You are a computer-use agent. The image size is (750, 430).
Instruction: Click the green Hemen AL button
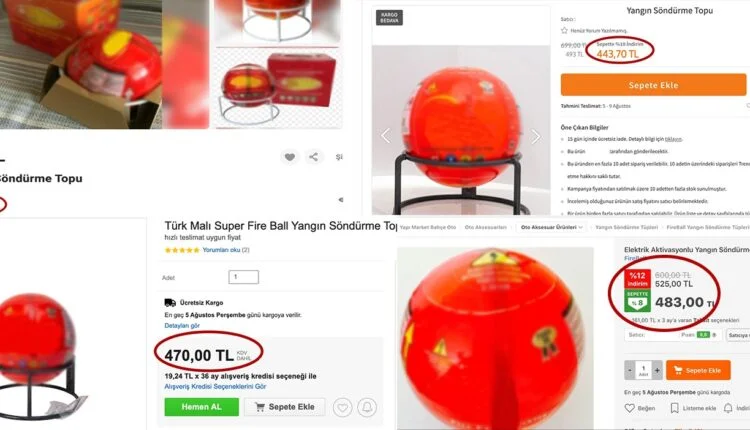coord(201,407)
